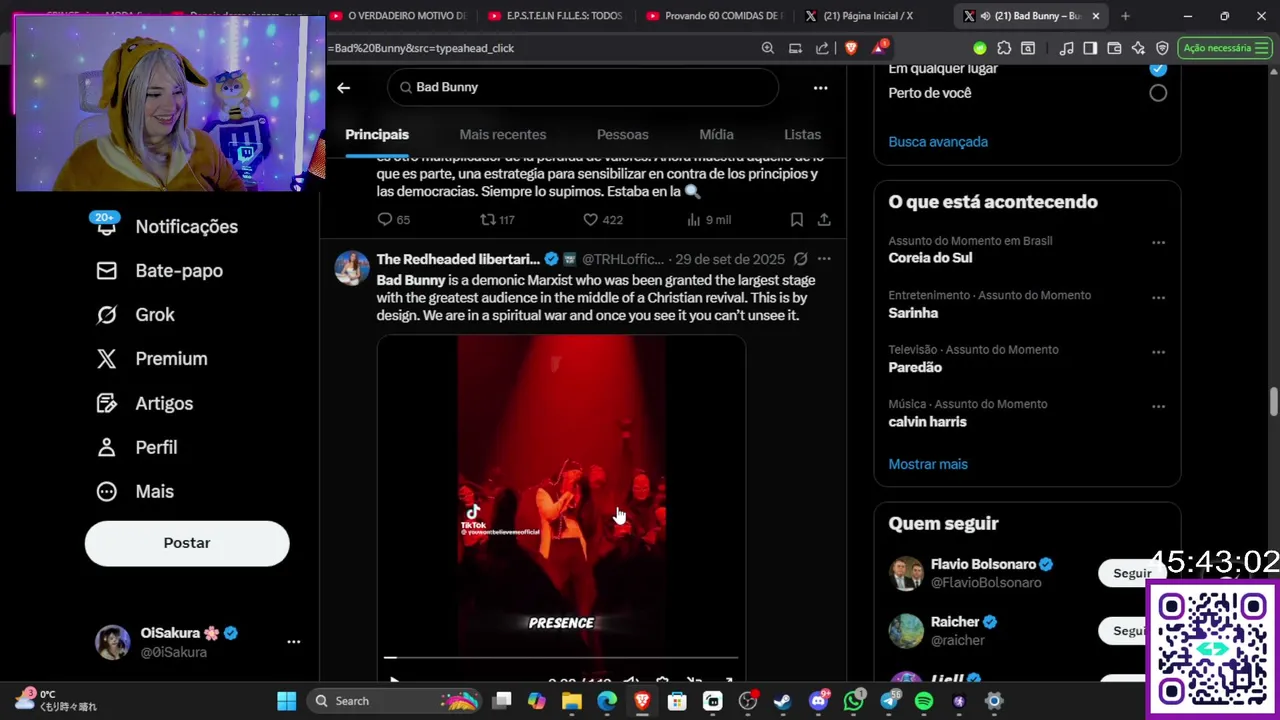Viewport: 1280px width, 720px height.
Task: Open a new browser tab with plus
Action: coord(1125,16)
